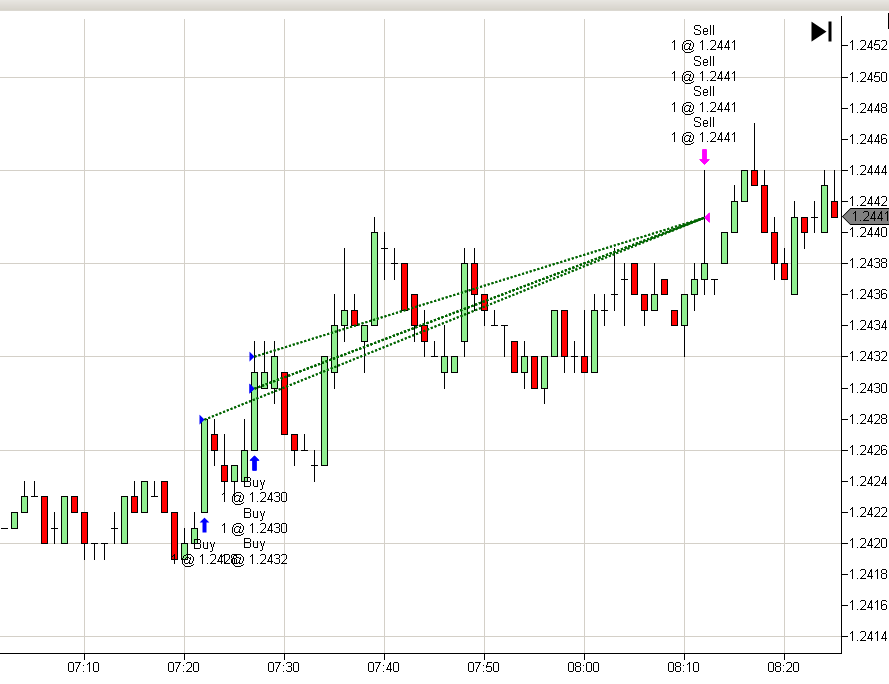Click the 08:10 time axis label
889x684 pixels.
pyautogui.click(x=684, y=667)
